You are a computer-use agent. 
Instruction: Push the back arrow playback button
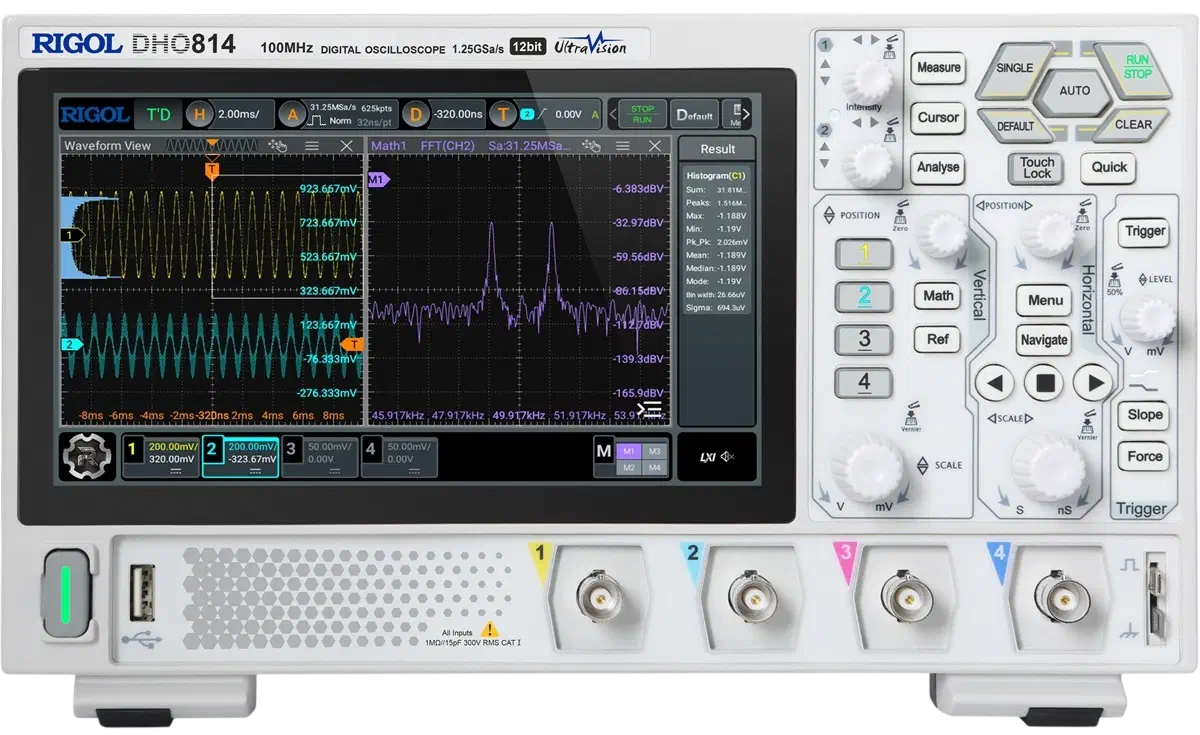994,382
